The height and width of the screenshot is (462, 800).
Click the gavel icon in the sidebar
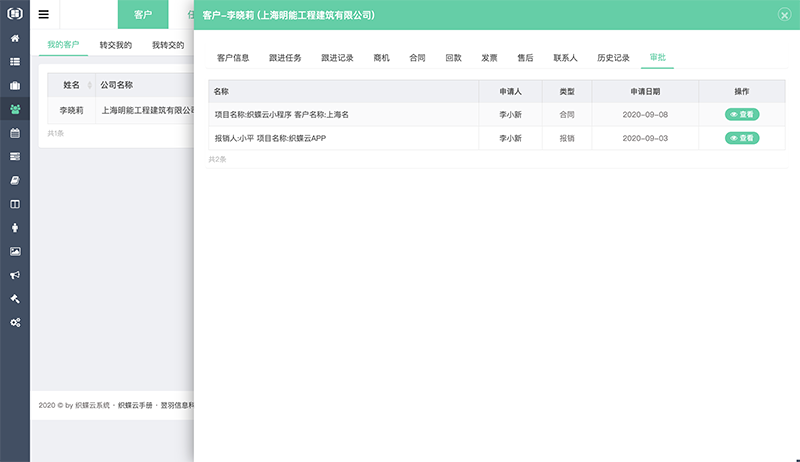(15, 299)
